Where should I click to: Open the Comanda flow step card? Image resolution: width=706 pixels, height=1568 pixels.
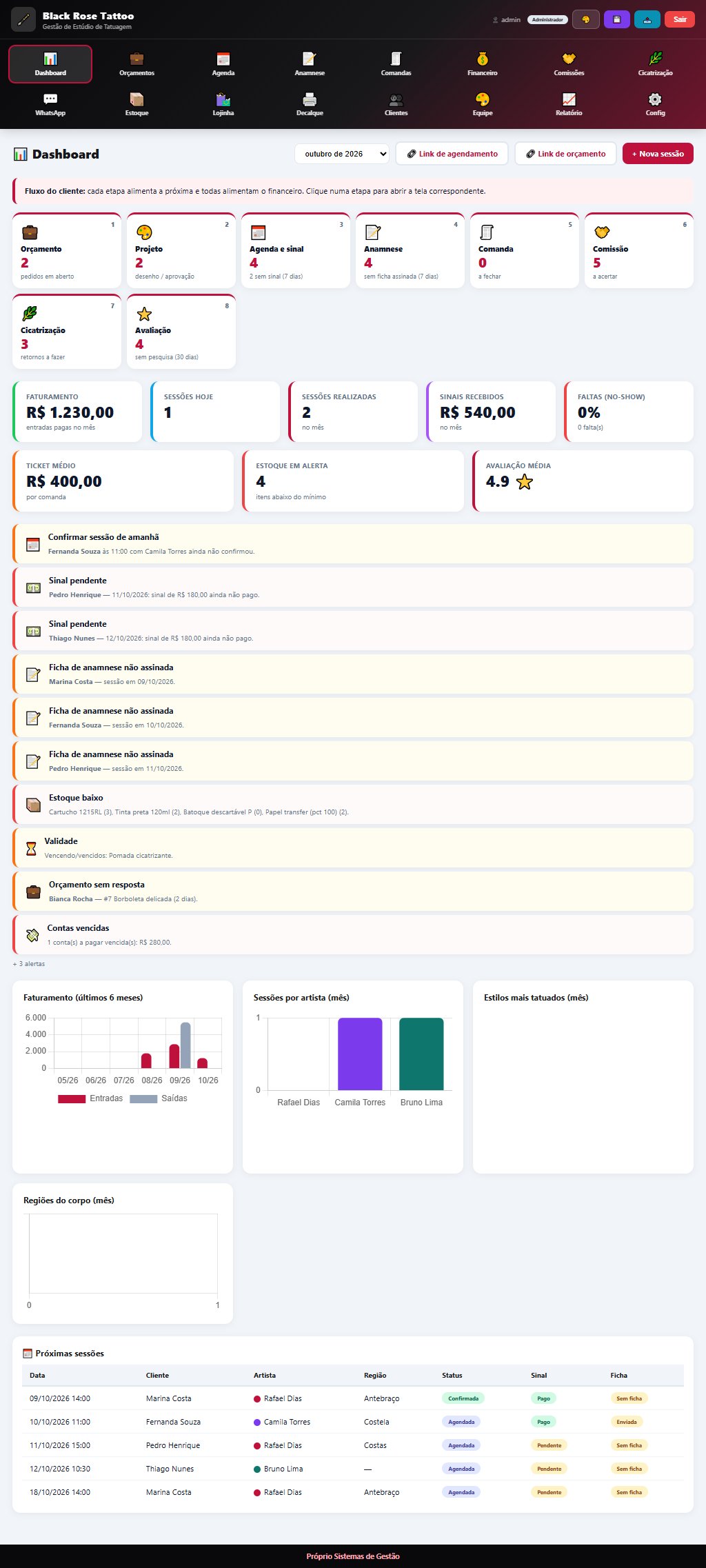coord(525,250)
